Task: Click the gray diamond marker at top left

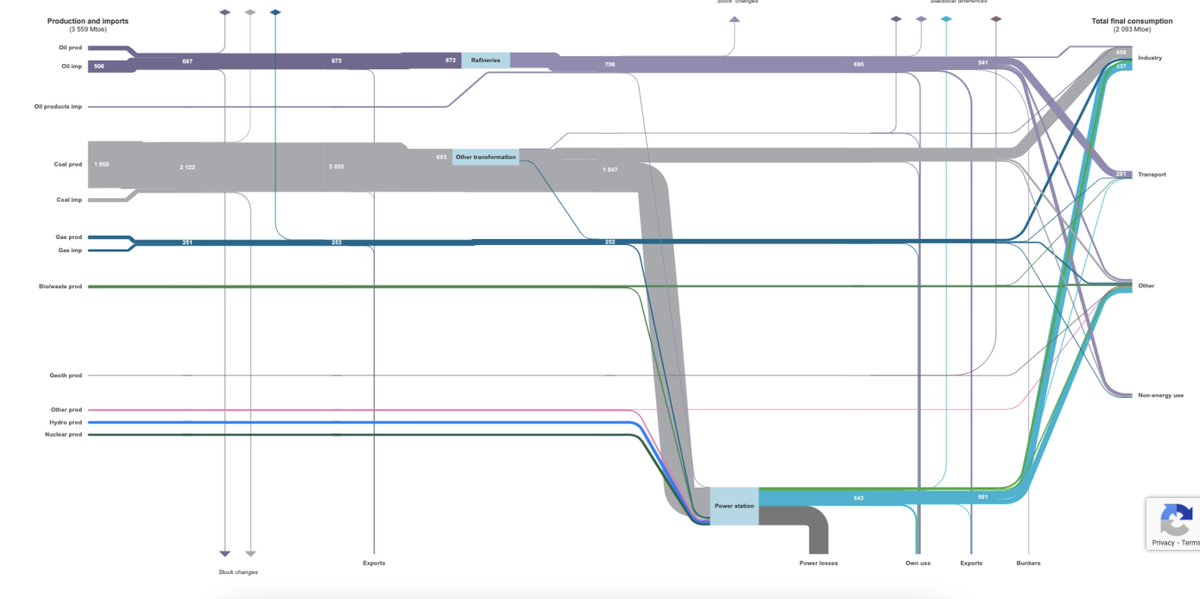Action: point(250,13)
